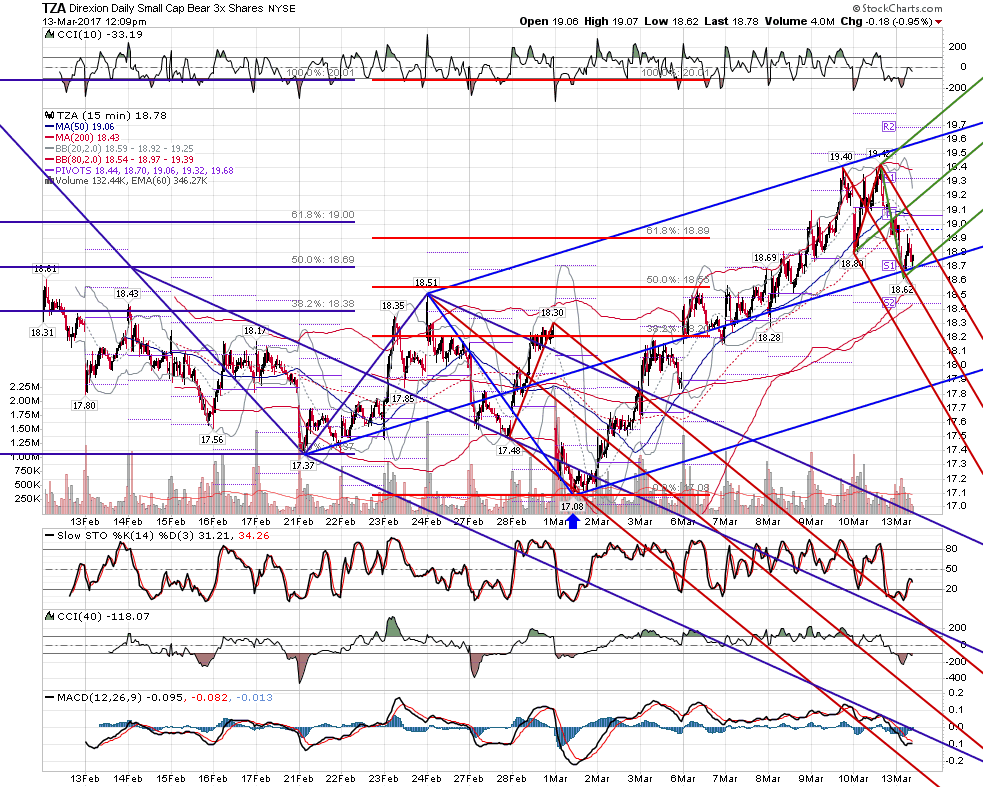Click the MA(50) 19.06 legend entry

coord(80,127)
